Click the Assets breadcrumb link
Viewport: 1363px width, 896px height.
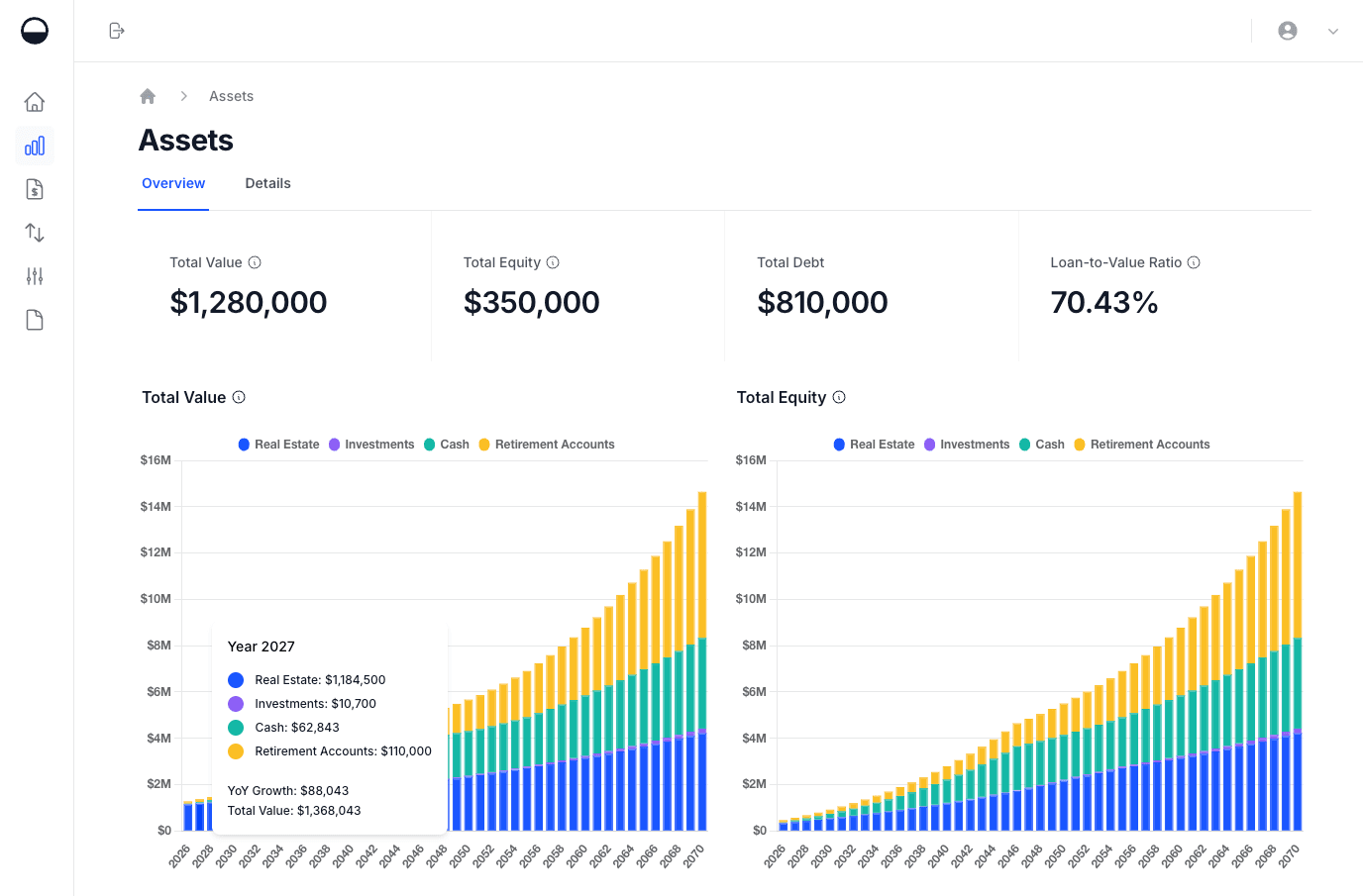click(x=231, y=96)
